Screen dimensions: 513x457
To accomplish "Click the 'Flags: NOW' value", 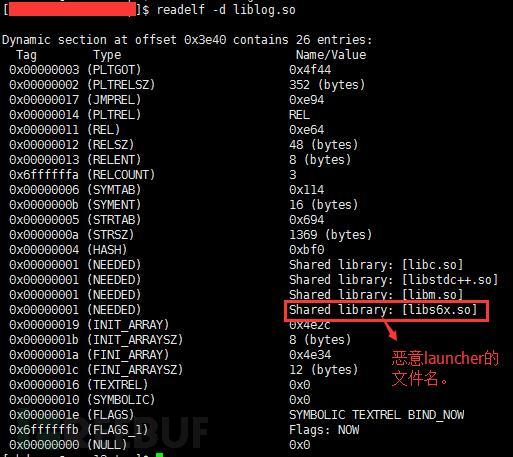I will (x=324, y=430).
